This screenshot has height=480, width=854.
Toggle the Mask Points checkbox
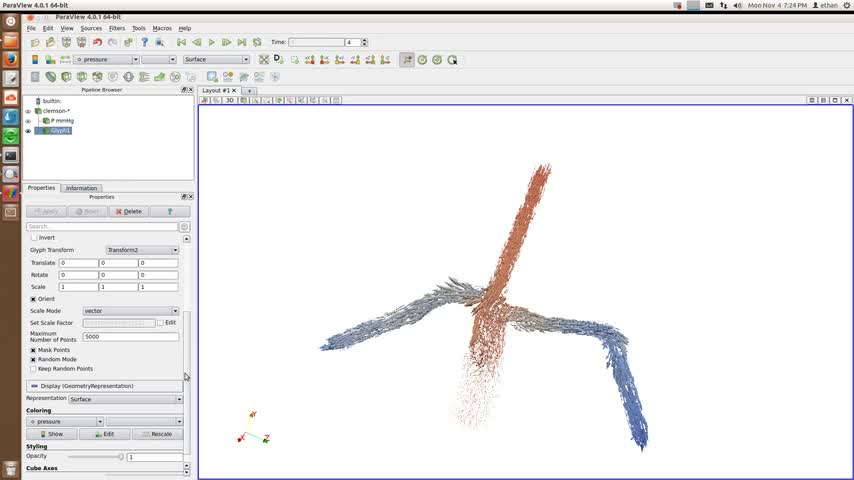click(x=33, y=350)
